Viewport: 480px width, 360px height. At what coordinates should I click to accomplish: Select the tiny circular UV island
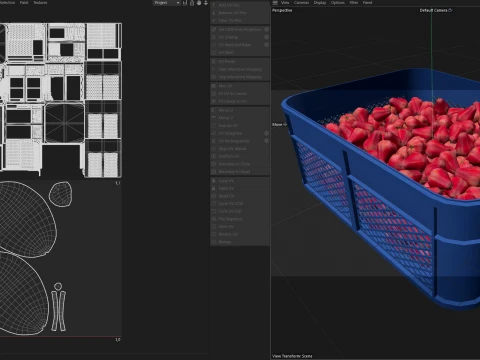tap(58, 286)
